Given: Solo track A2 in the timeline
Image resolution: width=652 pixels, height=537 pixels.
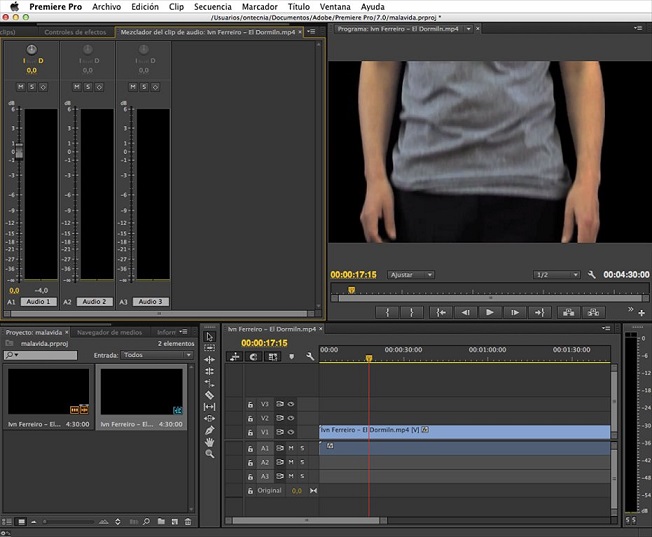Looking at the screenshot, I should (x=301, y=462).
